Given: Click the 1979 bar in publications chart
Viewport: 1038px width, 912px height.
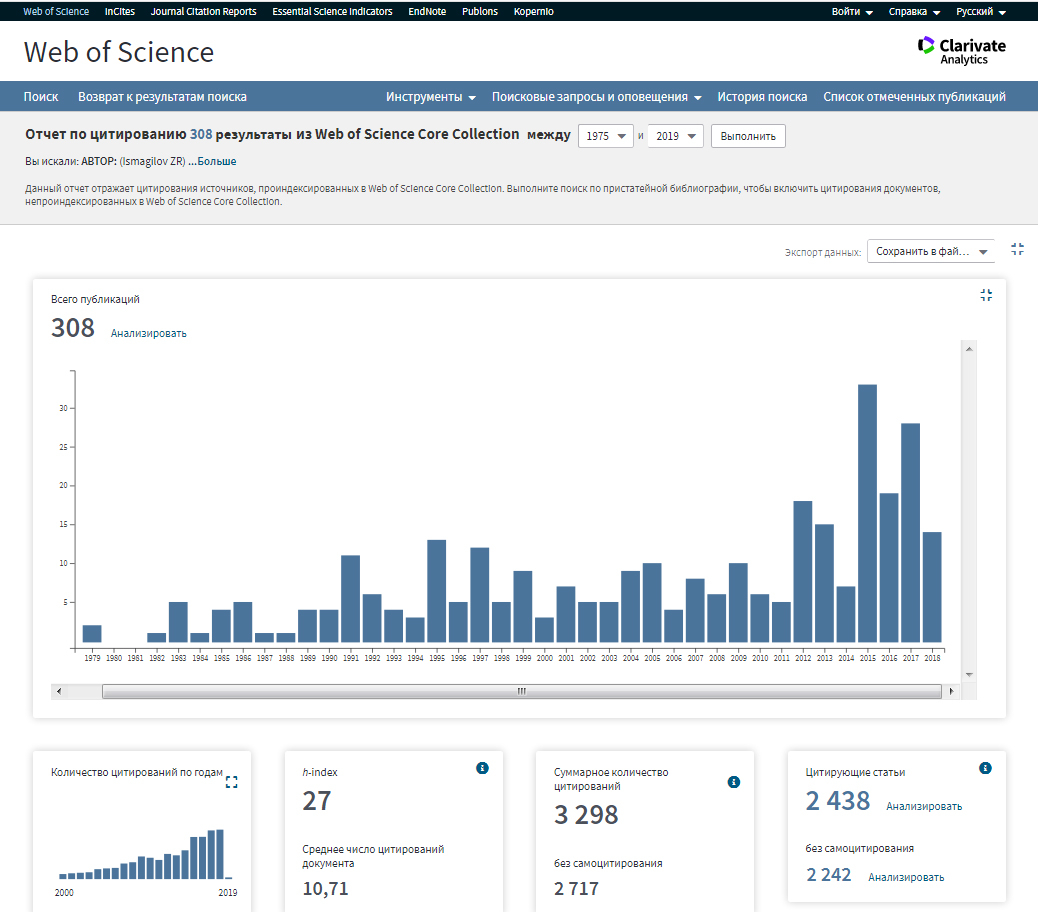Looking at the screenshot, I should 92,633.
